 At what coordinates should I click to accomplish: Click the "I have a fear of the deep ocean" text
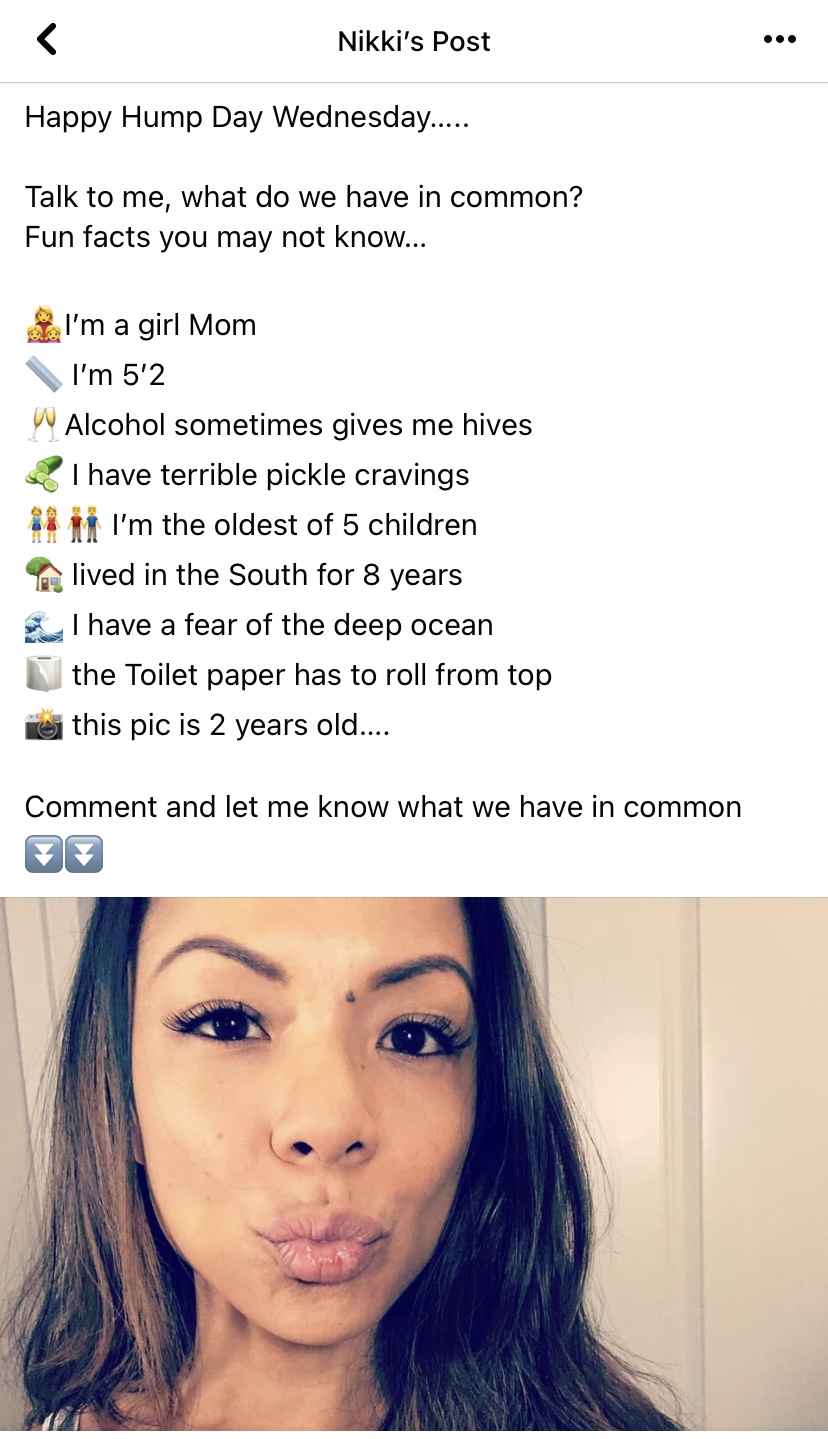click(282, 625)
